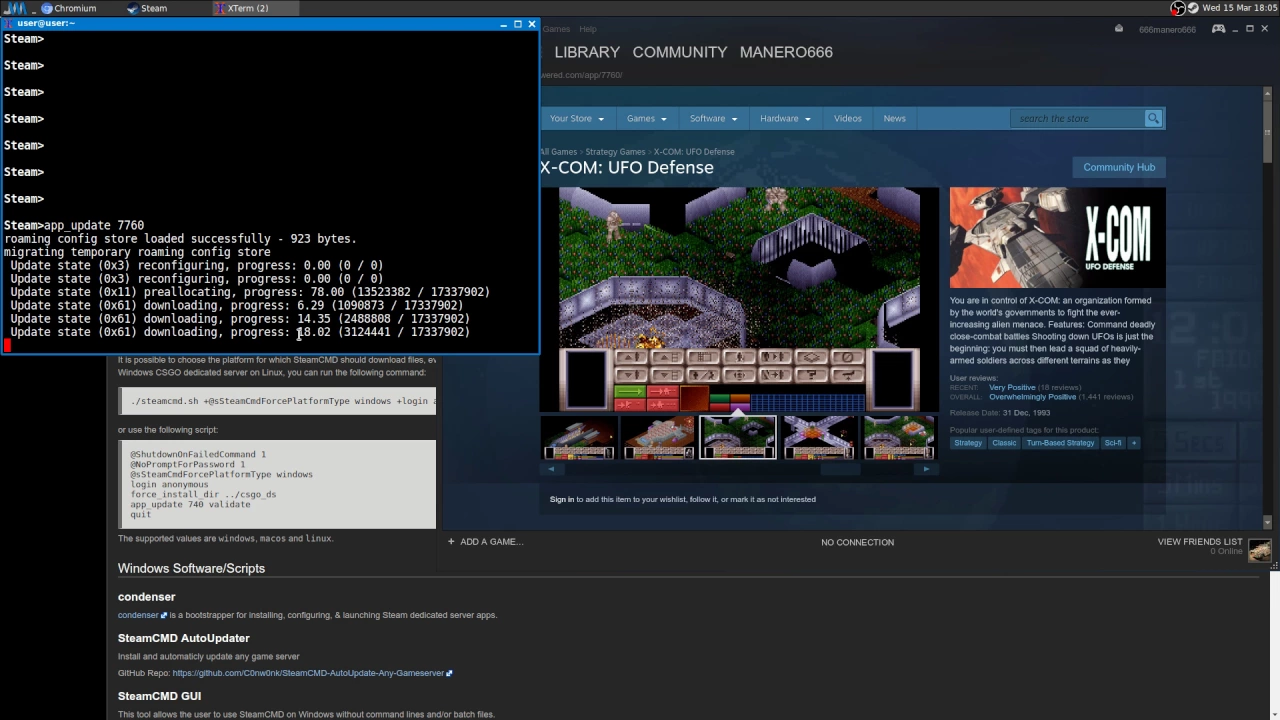The image size is (1280, 720).
Task: Click the Steam system tray icon
Action: (1194, 8)
